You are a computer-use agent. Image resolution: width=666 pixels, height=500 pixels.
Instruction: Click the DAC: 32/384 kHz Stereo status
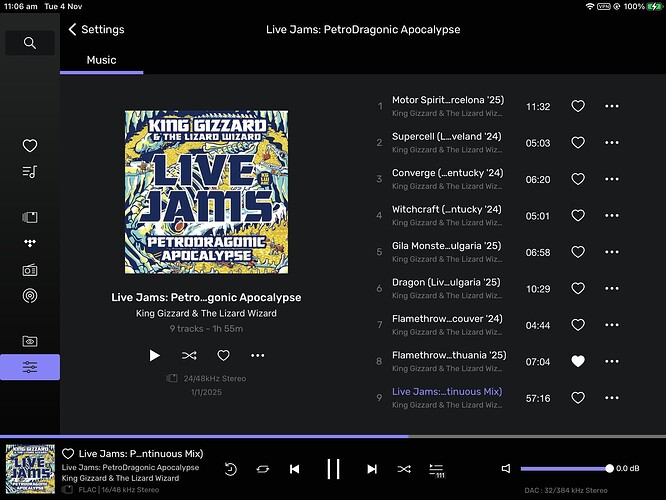tap(566, 490)
